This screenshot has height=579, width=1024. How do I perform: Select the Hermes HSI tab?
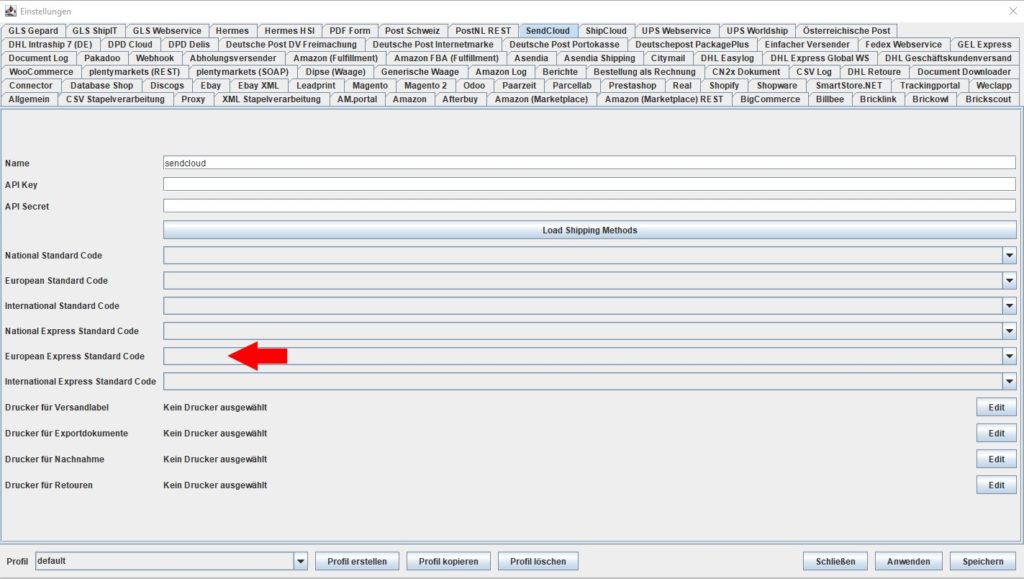[289, 31]
